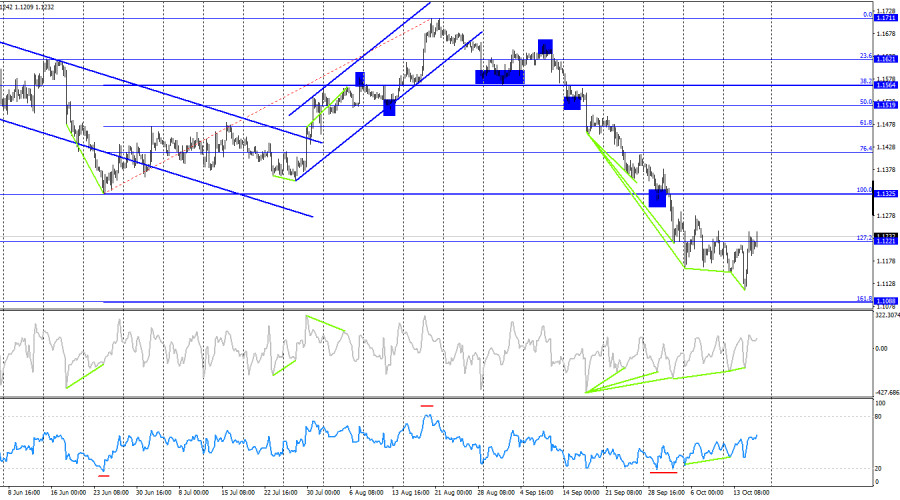Click the 13 Aug 16:00 date label
Viewport: 900px width, 500px height.
tap(410, 493)
